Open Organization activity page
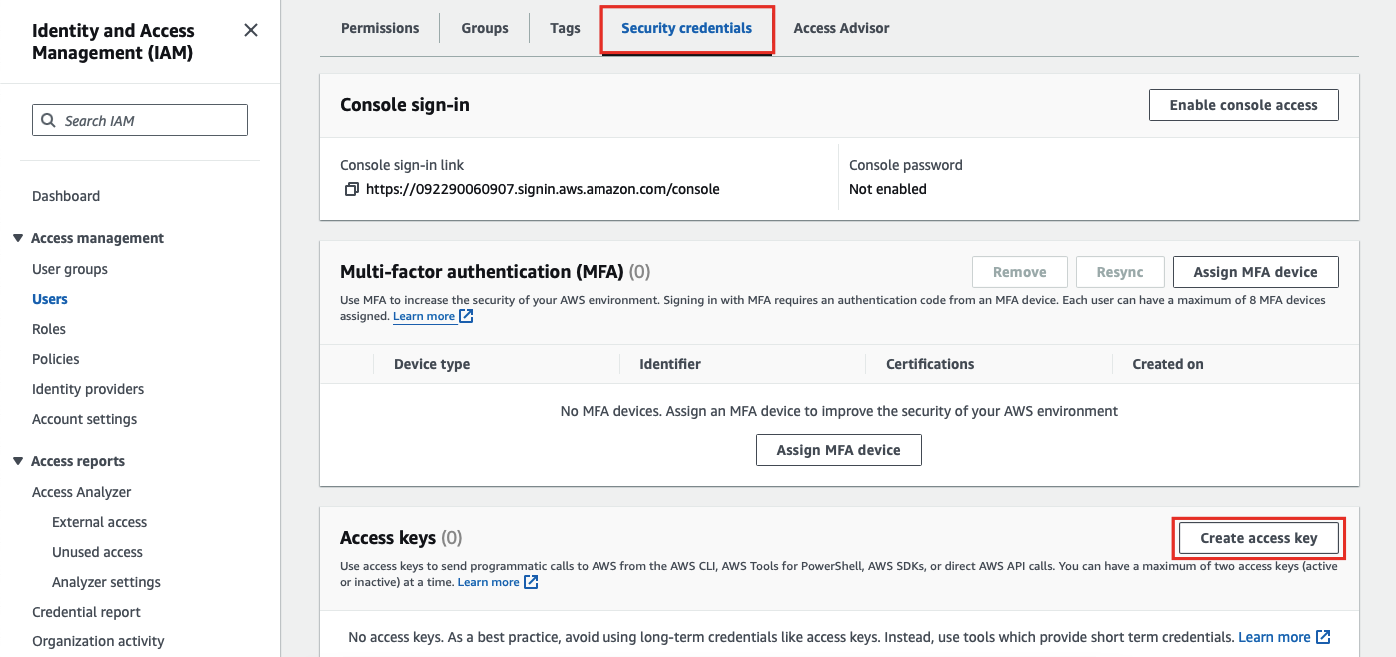 tap(98, 641)
